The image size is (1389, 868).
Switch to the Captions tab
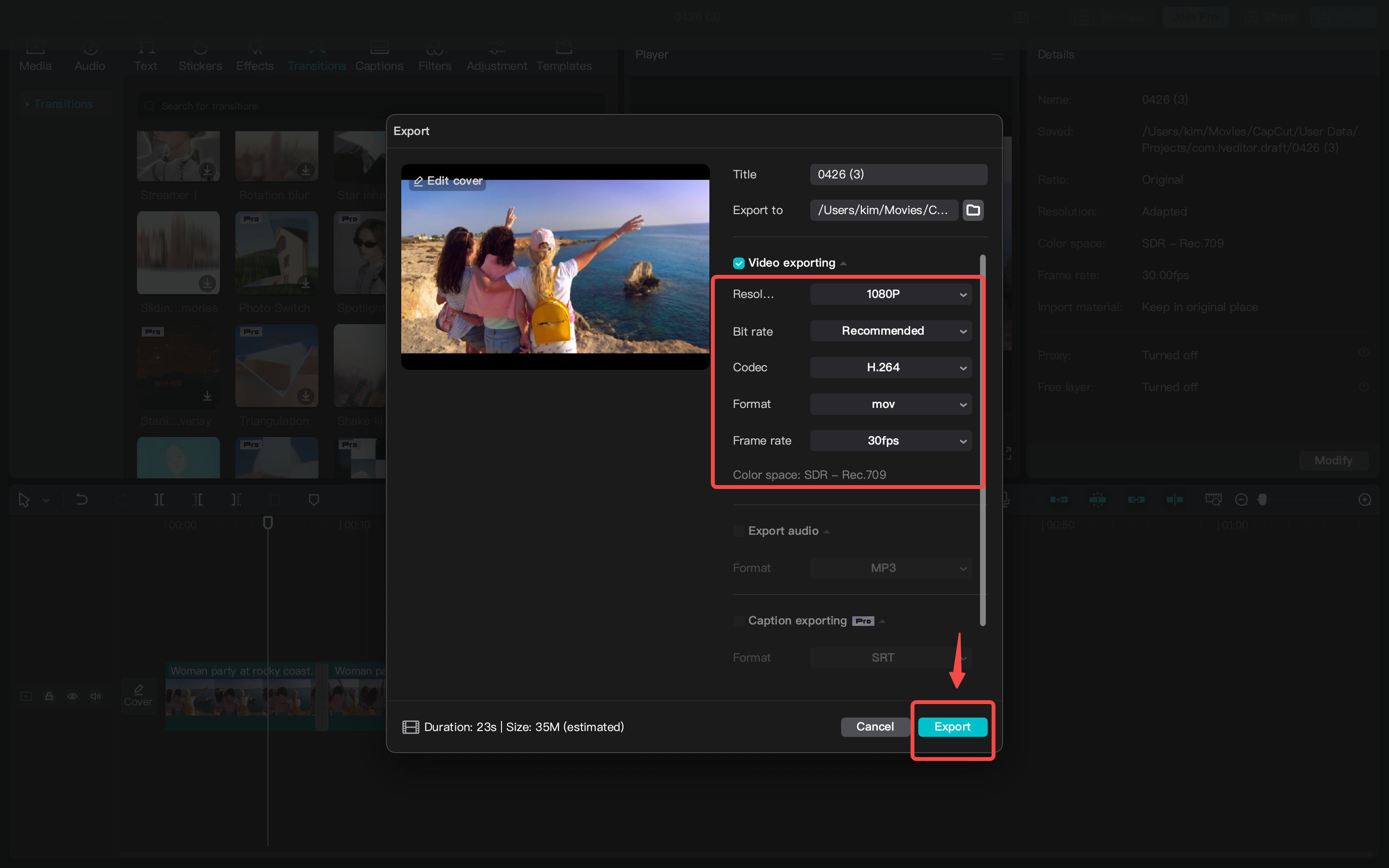coord(379,54)
